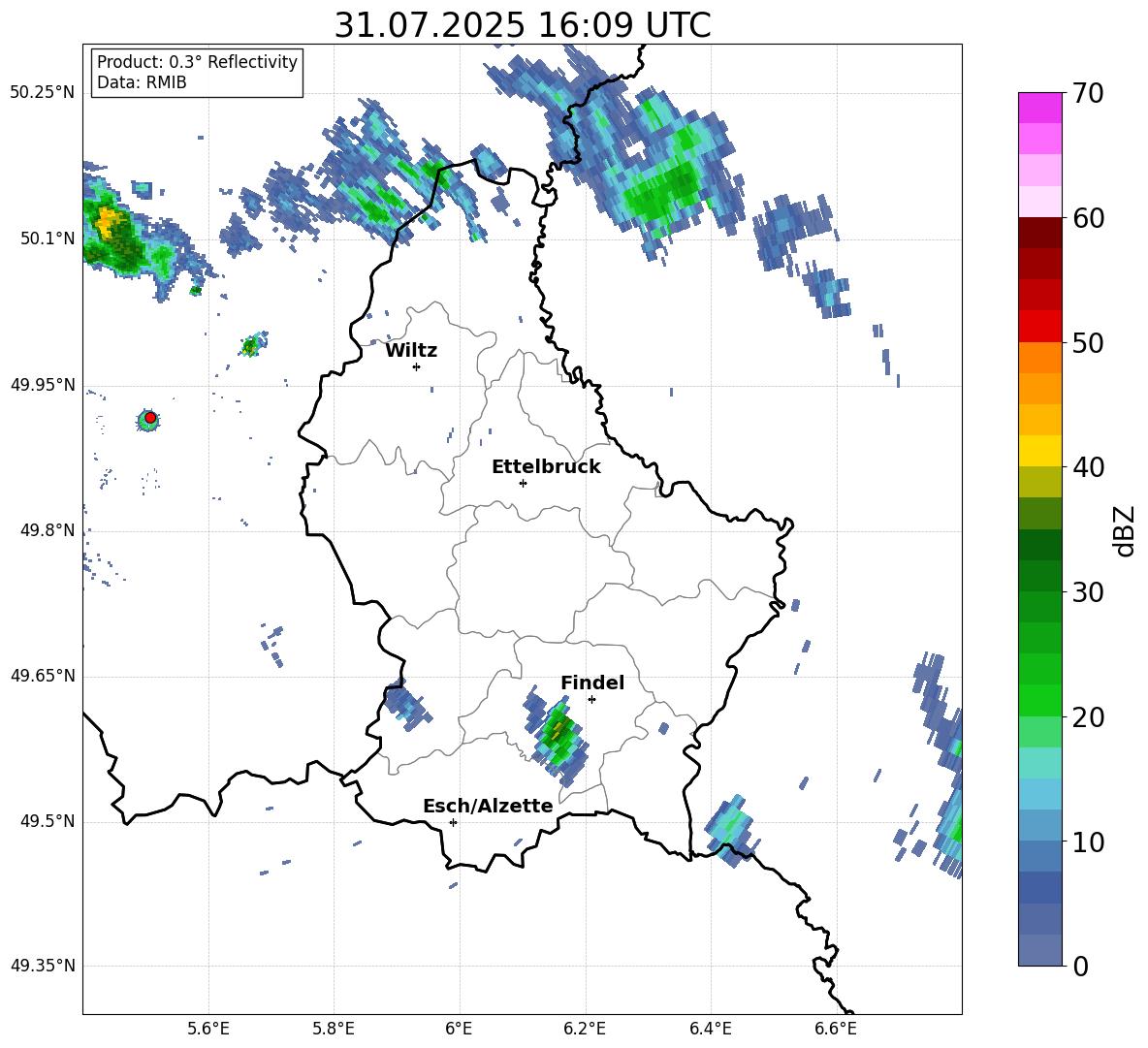Click the 6.2°E longitude label
The height and width of the screenshot is (1048, 1148).
585,1029
